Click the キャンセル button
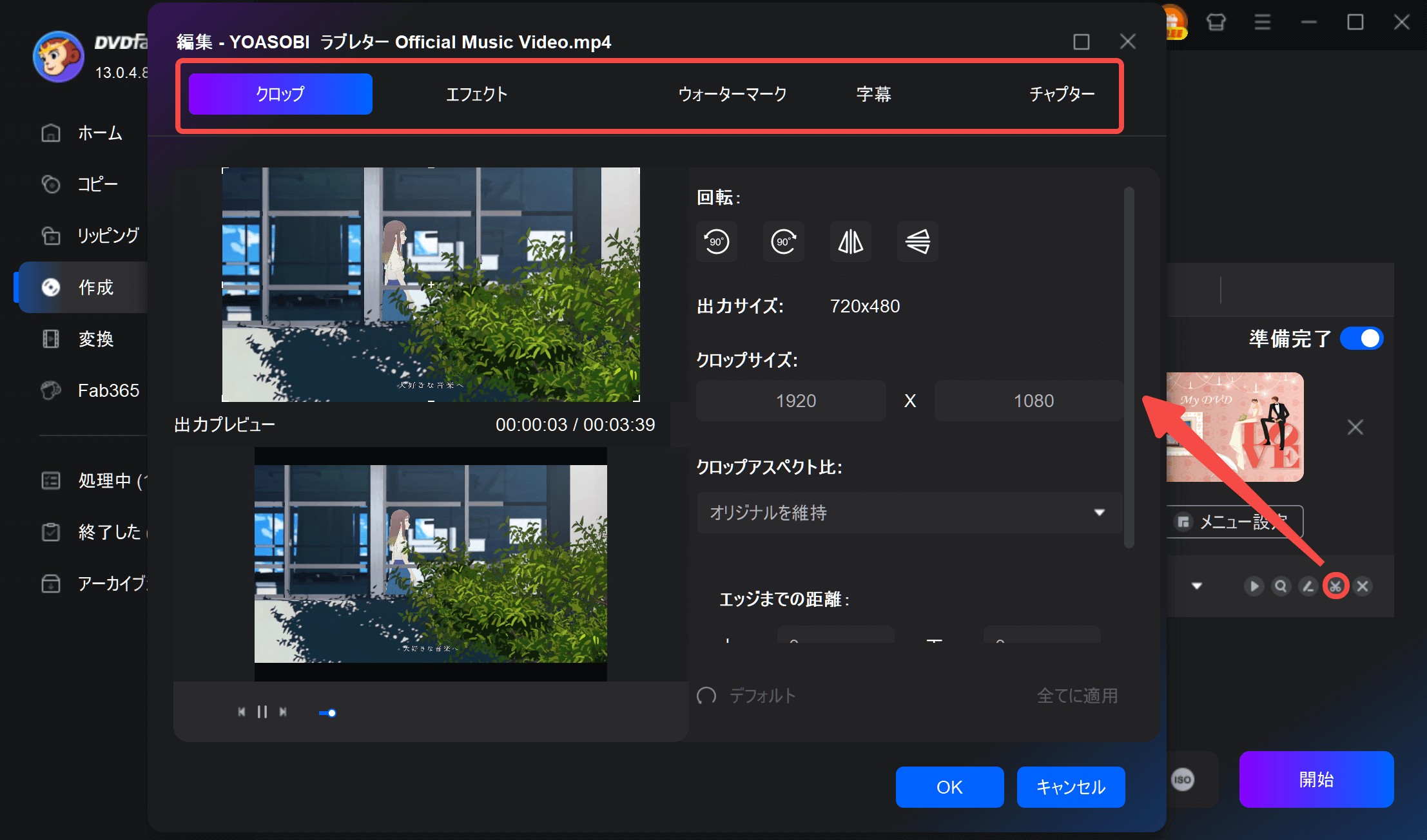Viewport: 1427px width, 840px height. (x=1071, y=787)
